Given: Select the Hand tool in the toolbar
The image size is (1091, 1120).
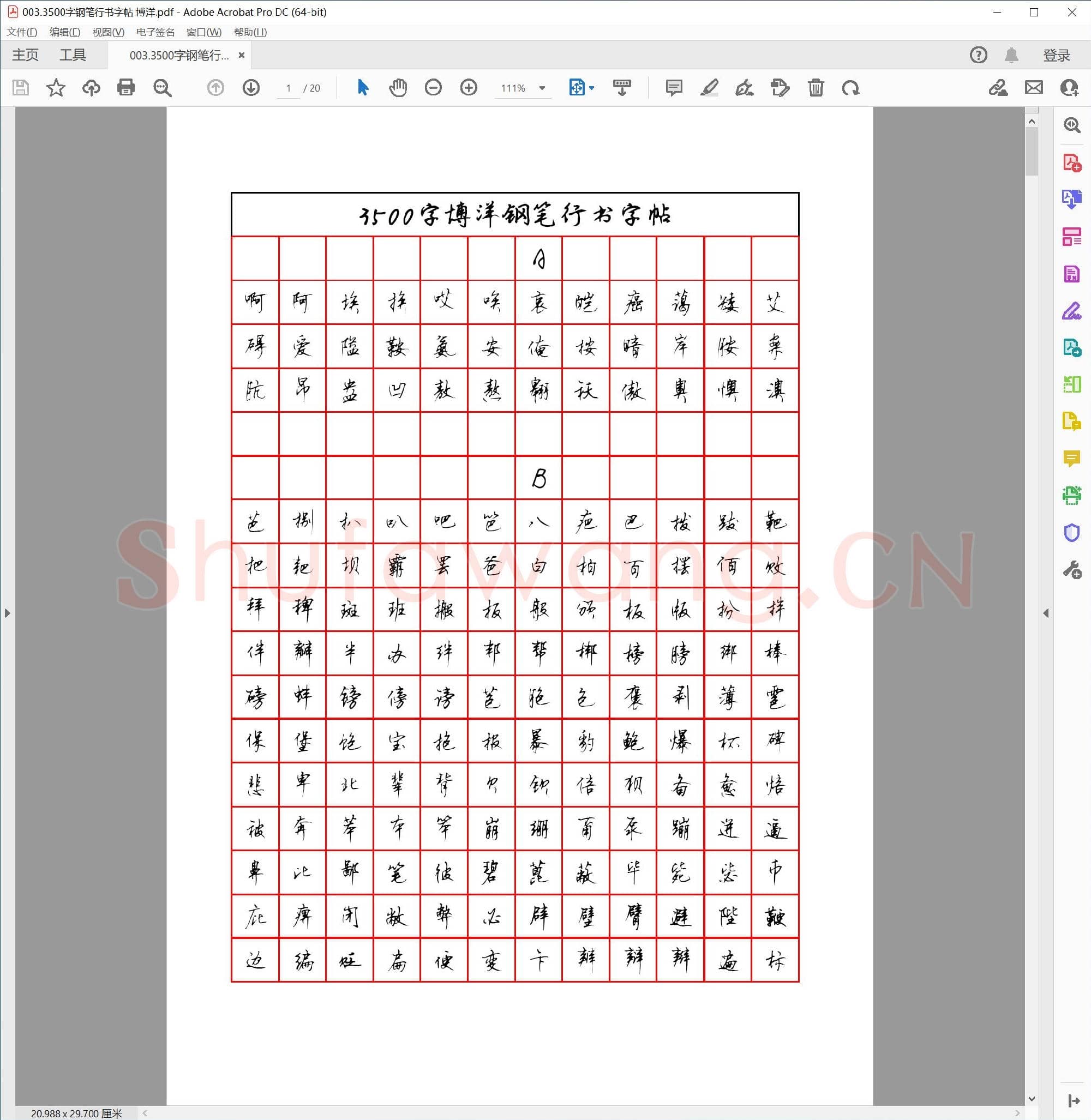Looking at the screenshot, I should 398,88.
